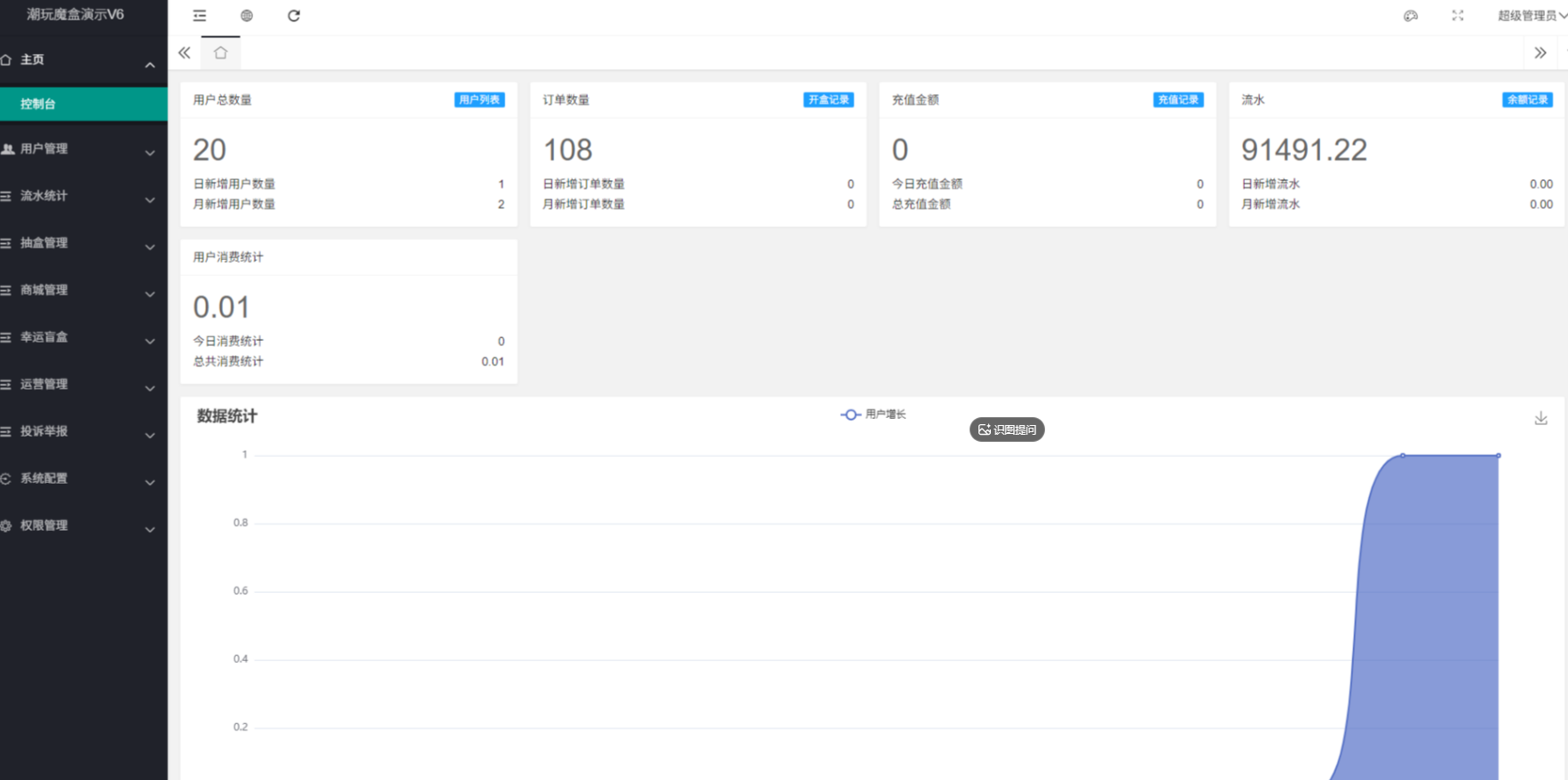Expand the 用户管理 menu chevron

tap(150, 154)
